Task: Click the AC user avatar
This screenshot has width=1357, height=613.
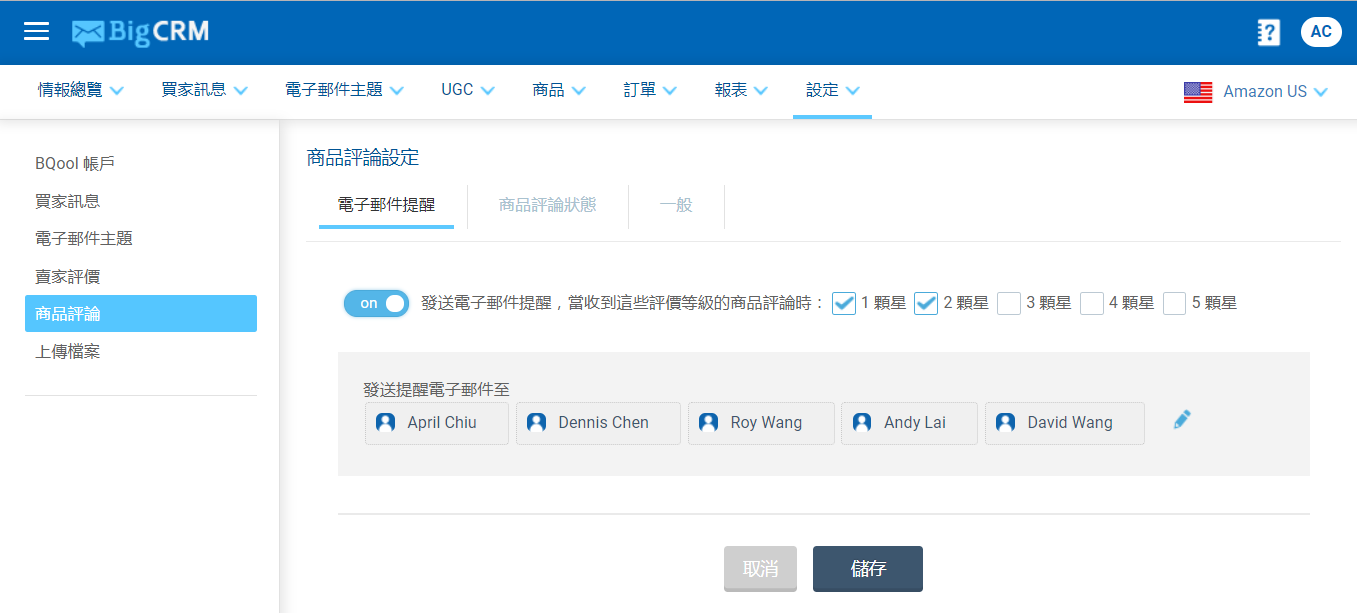Action: (x=1320, y=32)
